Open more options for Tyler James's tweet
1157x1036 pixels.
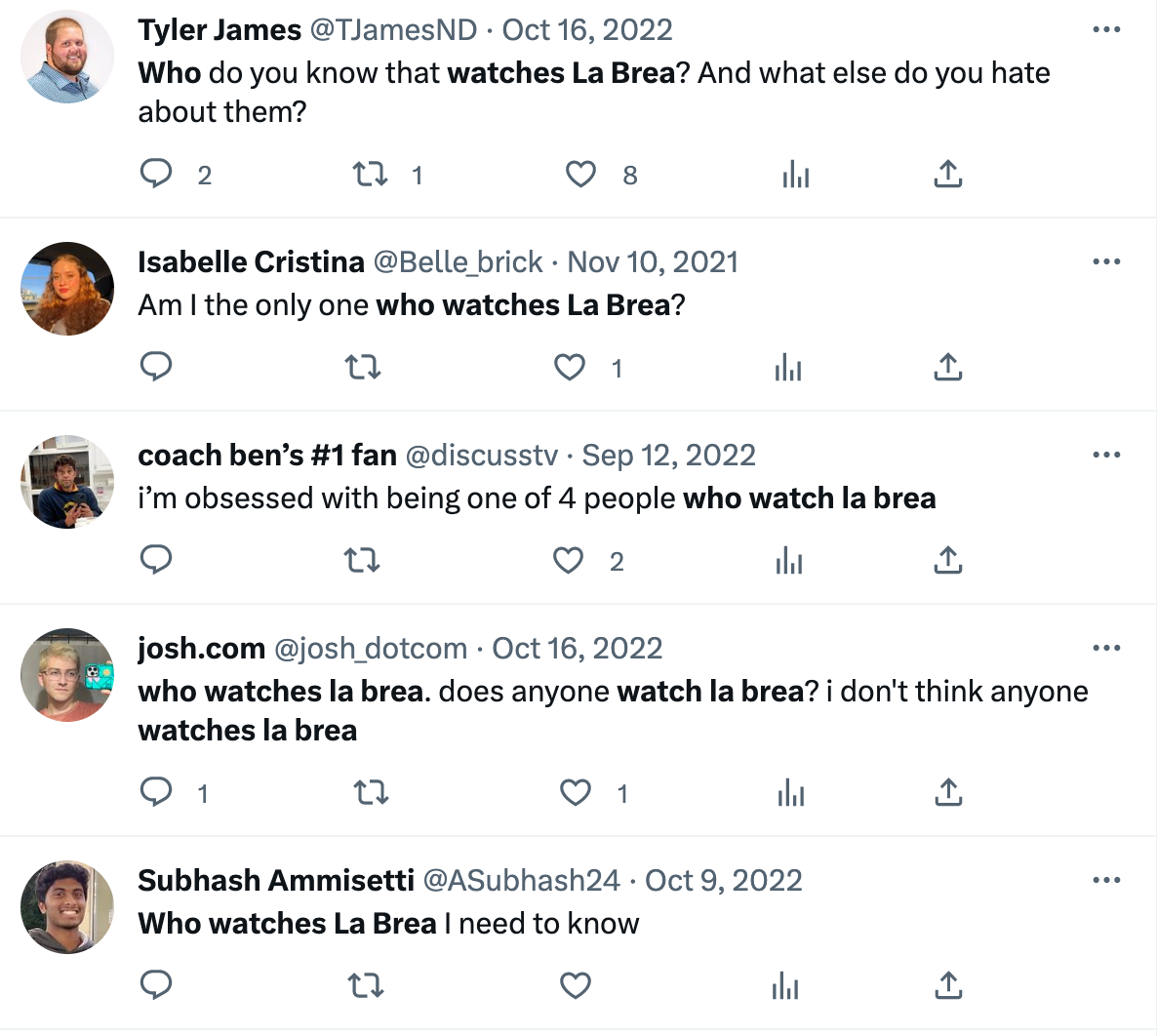pyautogui.click(x=1107, y=29)
